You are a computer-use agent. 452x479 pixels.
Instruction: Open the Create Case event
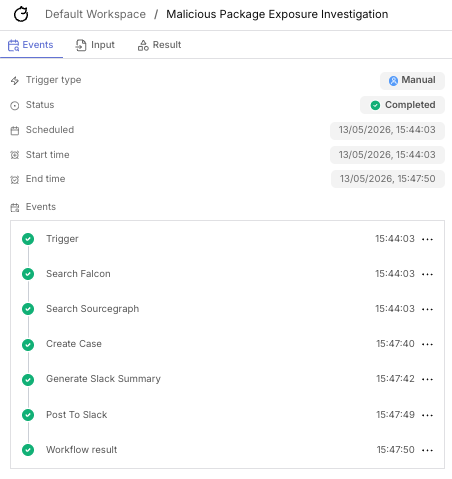tap(227, 344)
